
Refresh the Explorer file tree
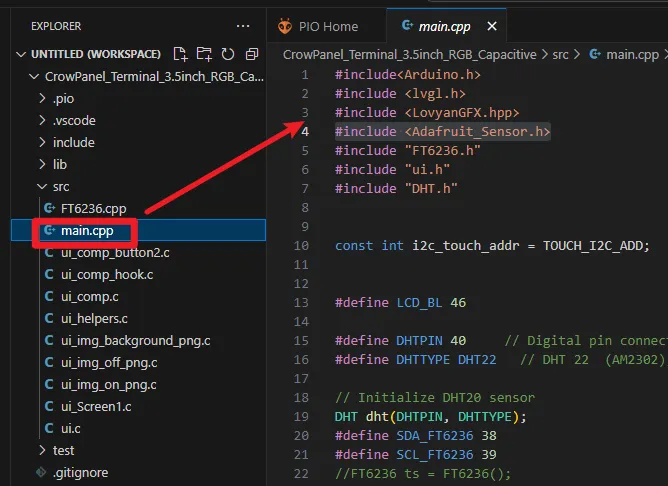click(x=228, y=54)
